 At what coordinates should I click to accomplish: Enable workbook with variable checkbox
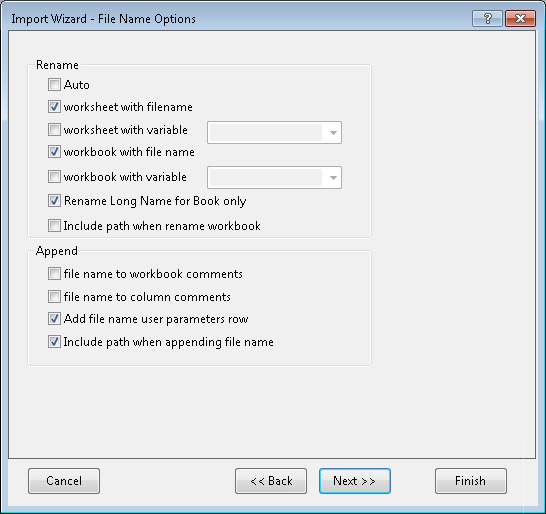click(x=54, y=177)
